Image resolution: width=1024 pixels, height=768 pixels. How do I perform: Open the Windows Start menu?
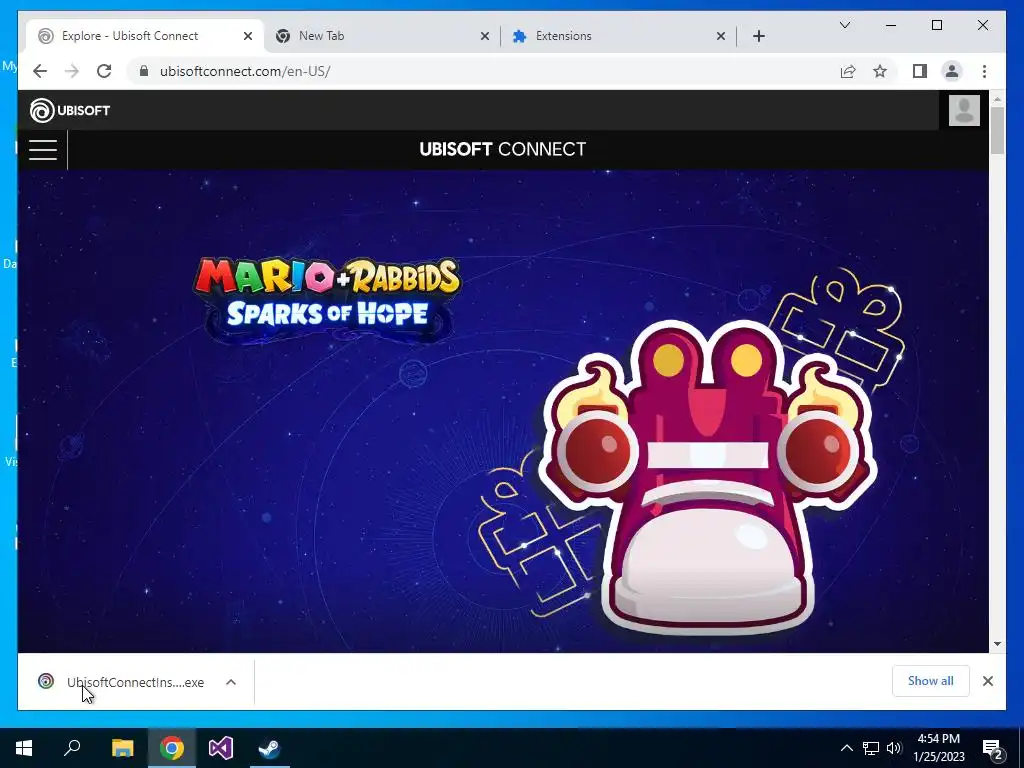24,748
